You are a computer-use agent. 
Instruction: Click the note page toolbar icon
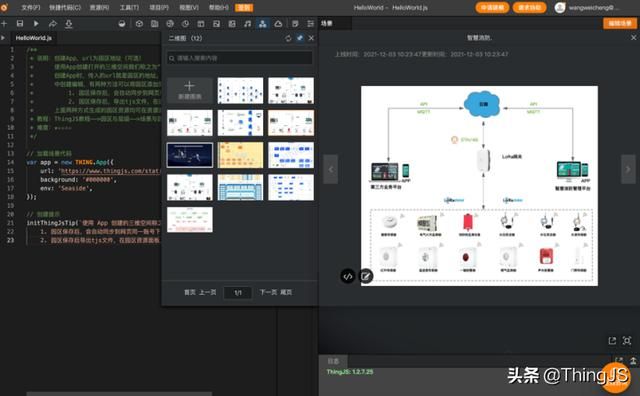[295, 24]
